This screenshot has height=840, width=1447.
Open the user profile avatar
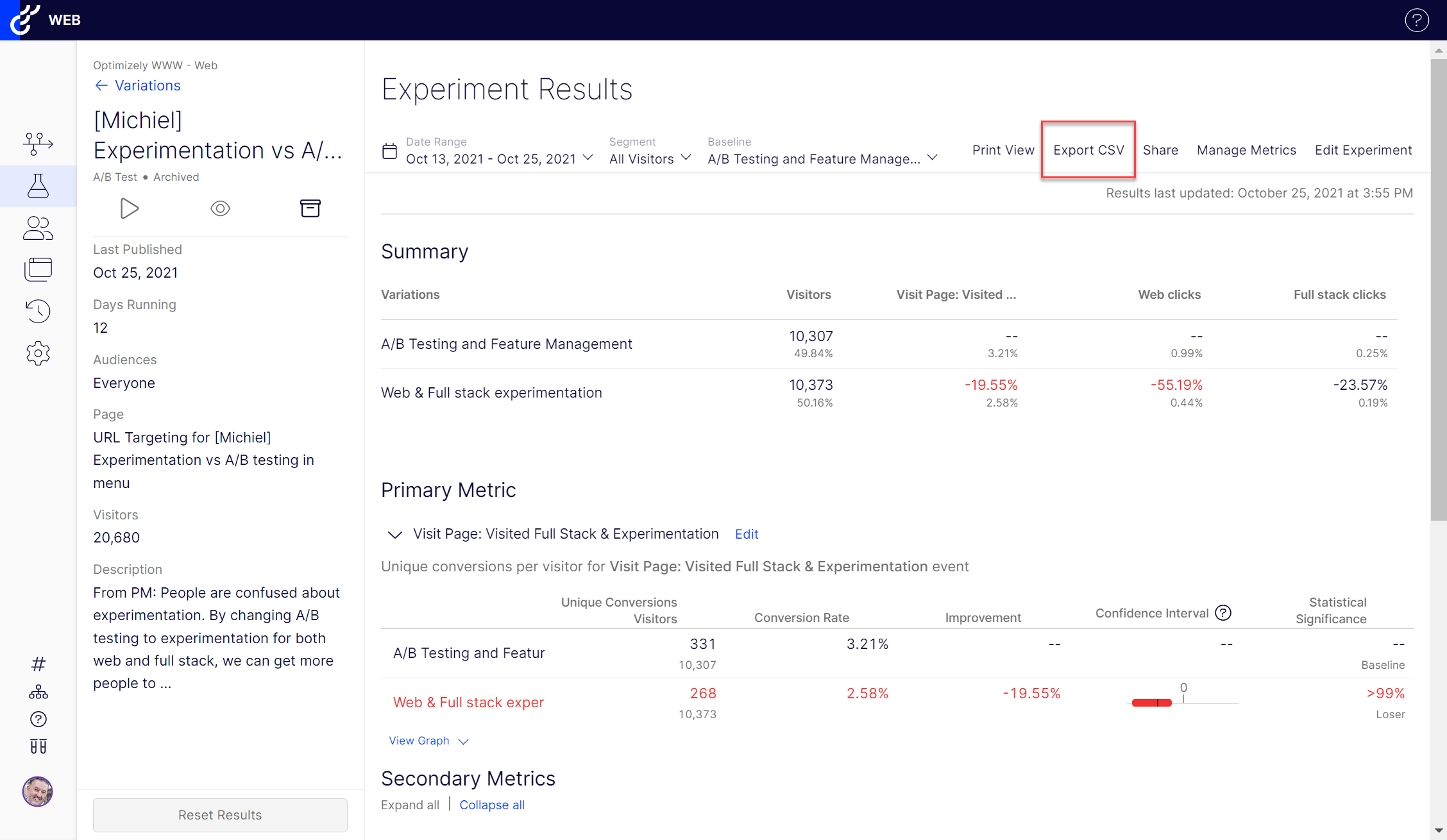pyautogui.click(x=37, y=791)
